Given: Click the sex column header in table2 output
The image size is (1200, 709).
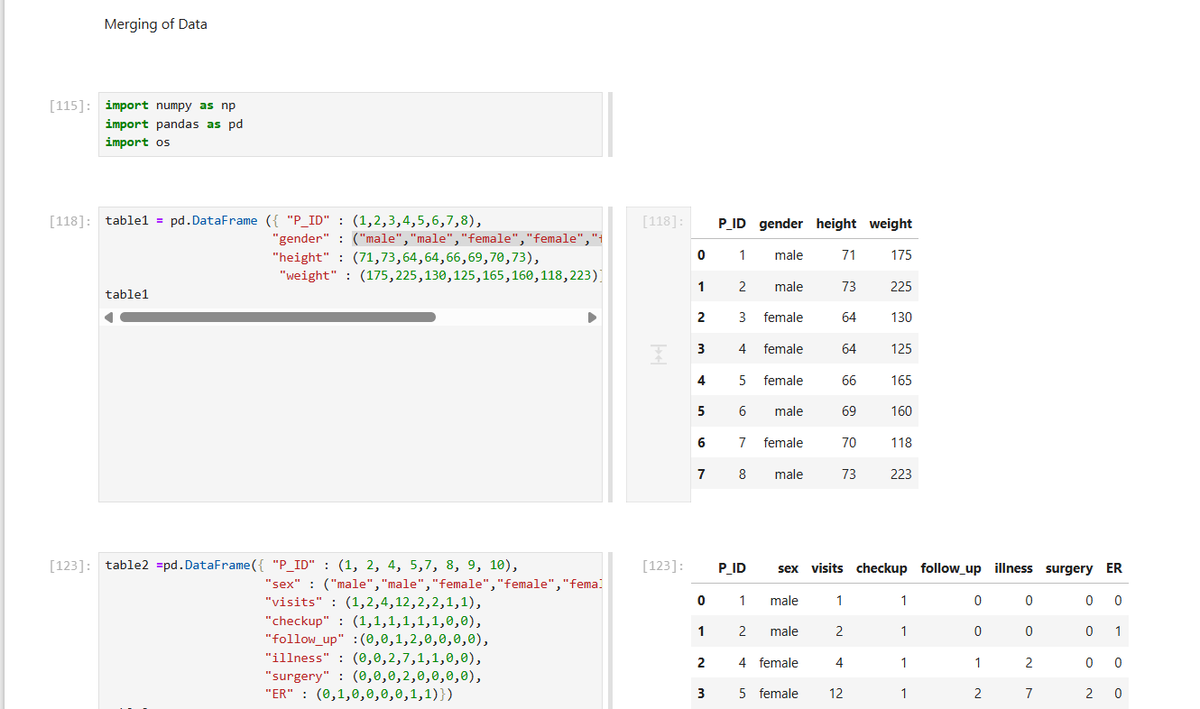Looking at the screenshot, I should (788, 568).
